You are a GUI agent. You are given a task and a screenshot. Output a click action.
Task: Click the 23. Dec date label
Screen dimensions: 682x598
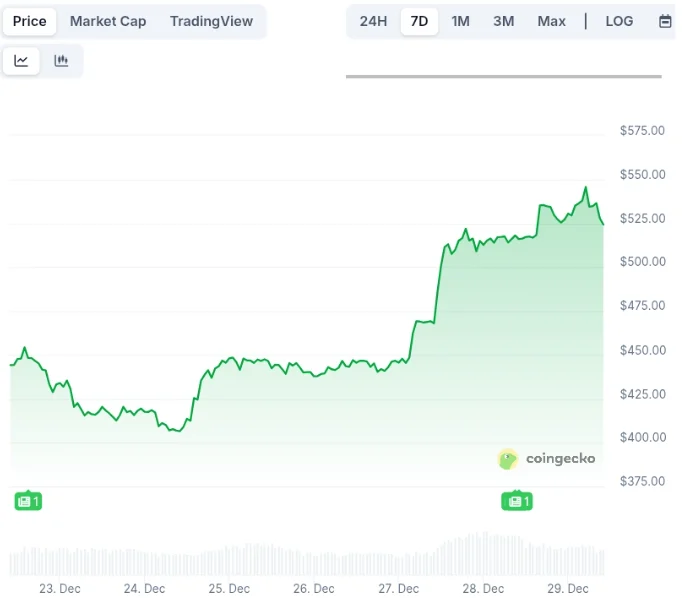pyautogui.click(x=60, y=588)
